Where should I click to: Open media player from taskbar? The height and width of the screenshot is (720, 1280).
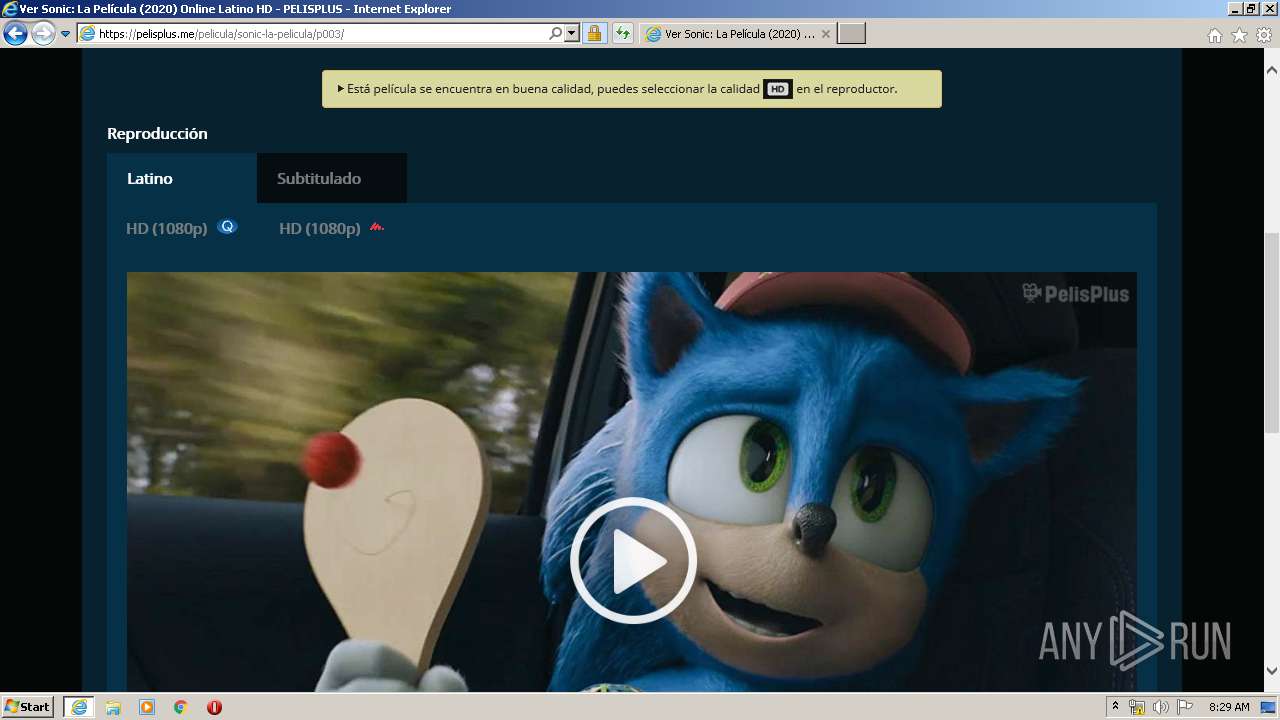(x=147, y=707)
